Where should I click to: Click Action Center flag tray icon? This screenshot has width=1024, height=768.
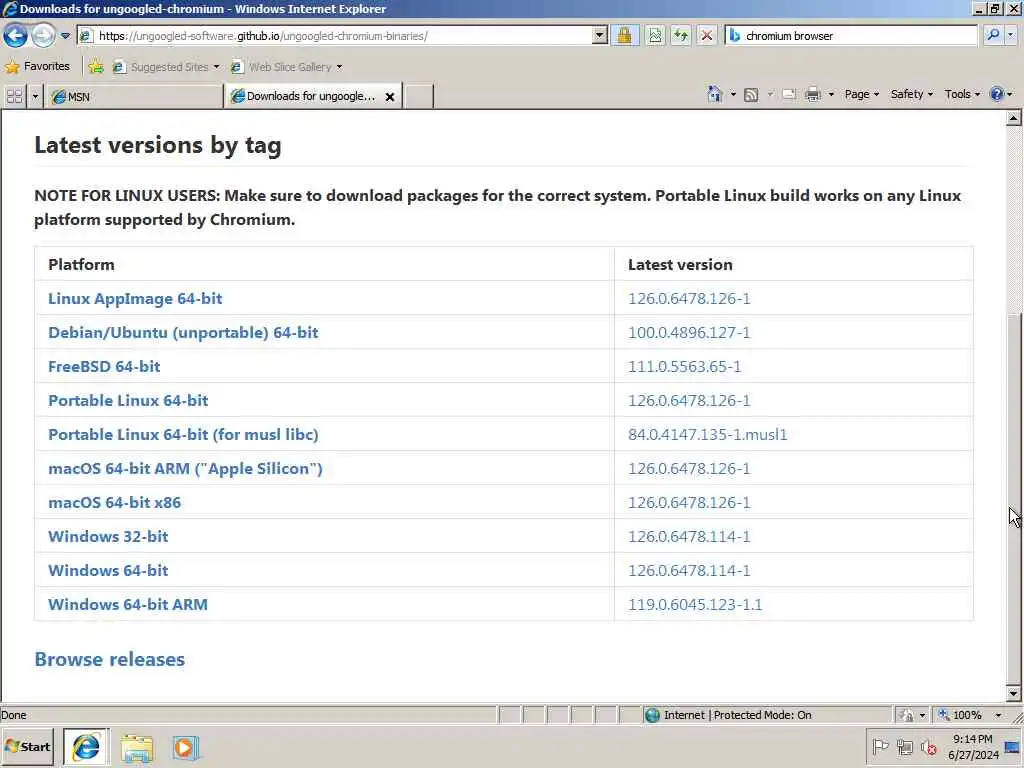click(880, 746)
